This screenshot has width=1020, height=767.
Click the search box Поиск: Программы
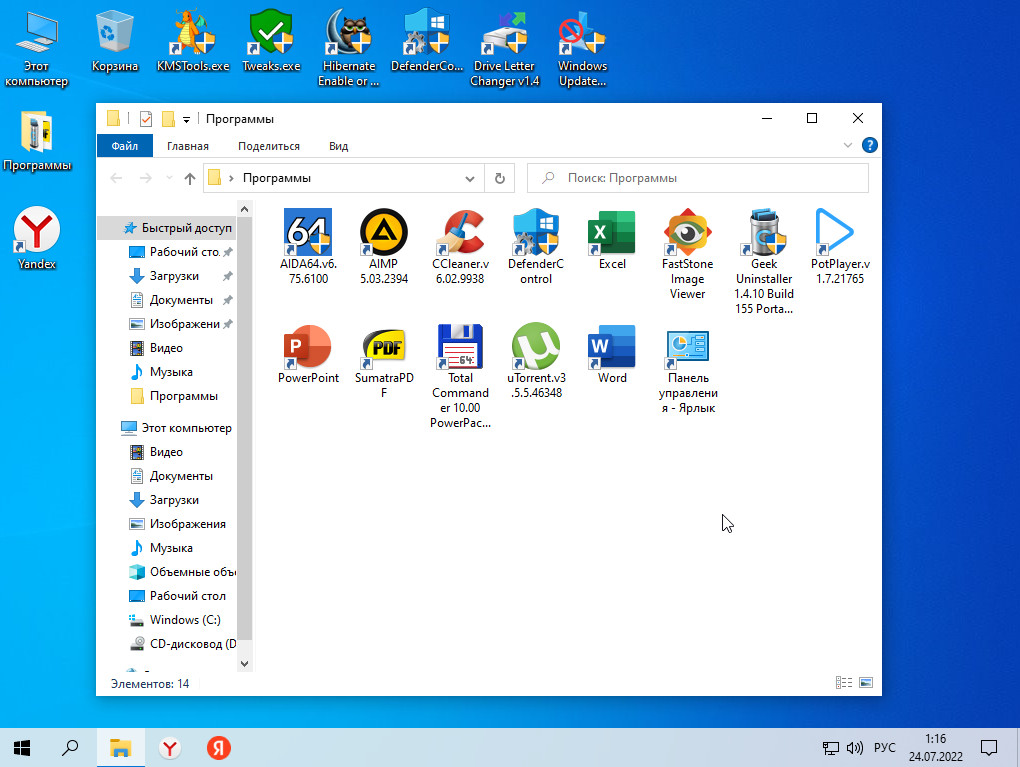point(697,178)
